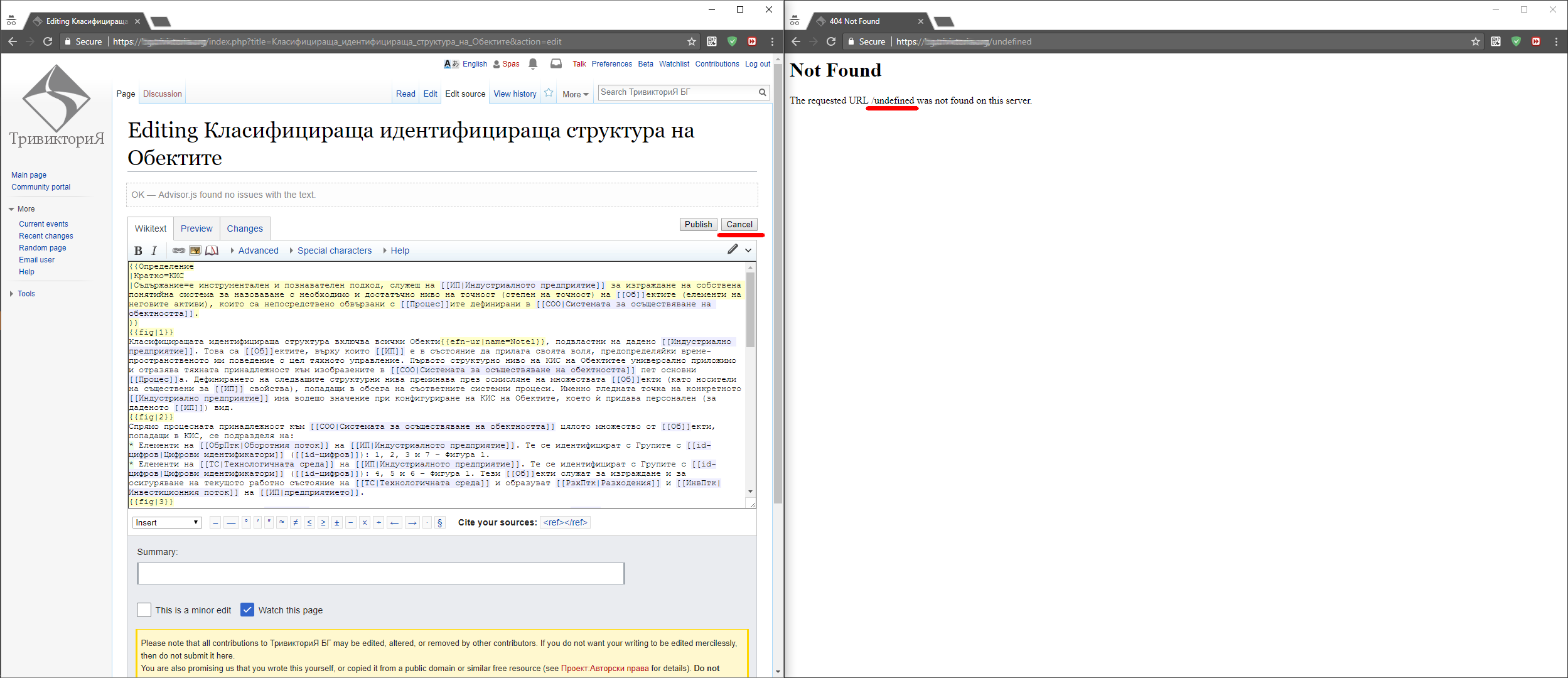The height and width of the screenshot is (678, 1568).
Task: Switch to the Read tab
Action: tap(405, 94)
